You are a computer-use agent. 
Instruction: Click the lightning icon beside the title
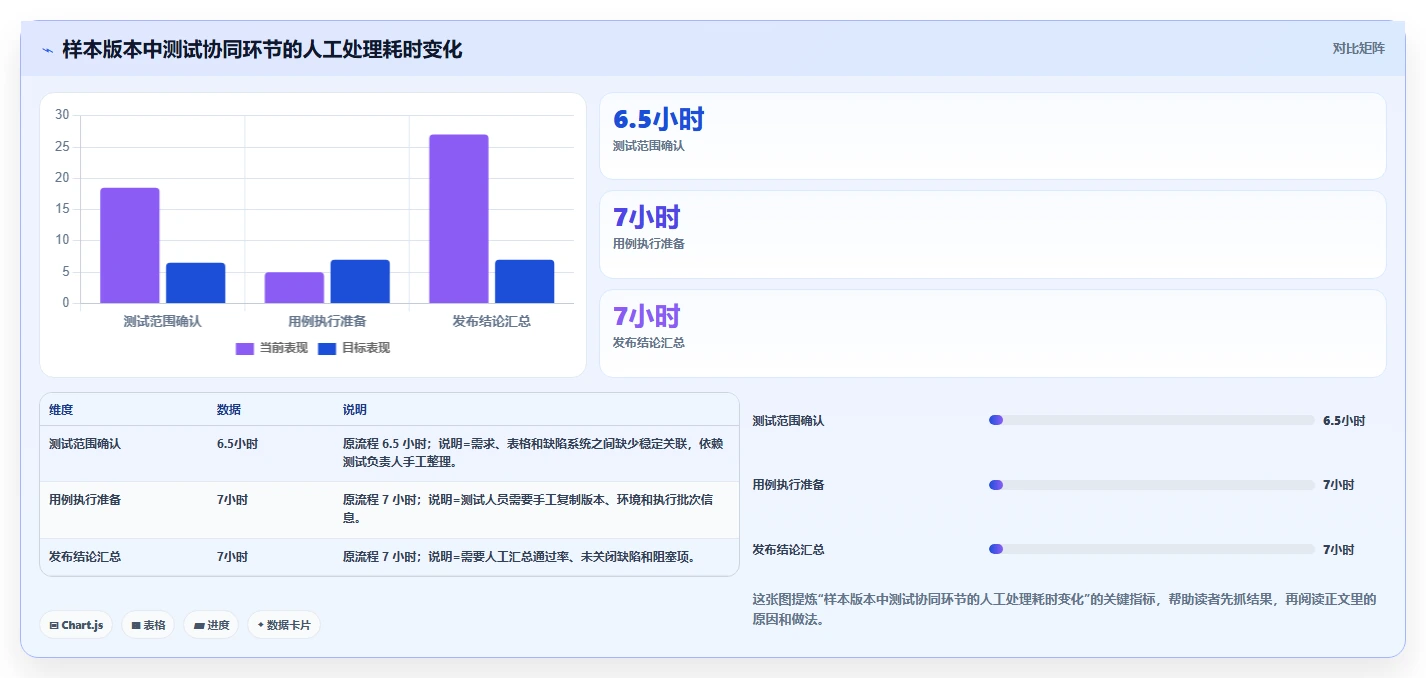(x=47, y=50)
